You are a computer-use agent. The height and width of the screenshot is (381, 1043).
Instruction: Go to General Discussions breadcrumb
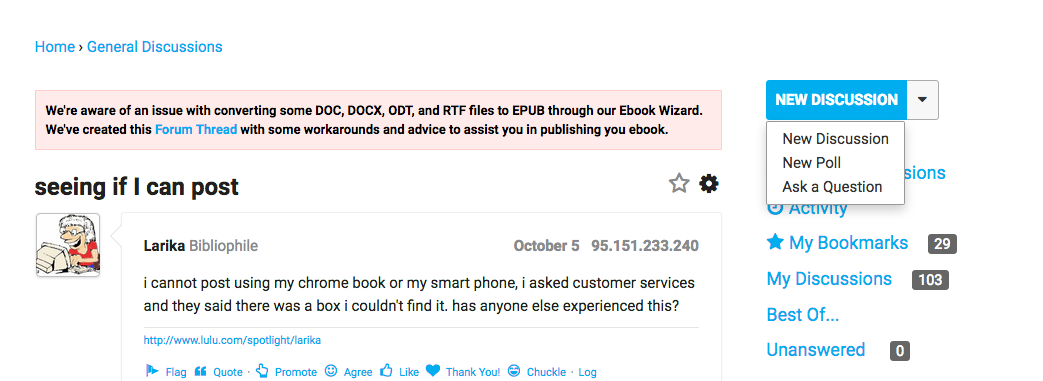coord(154,47)
